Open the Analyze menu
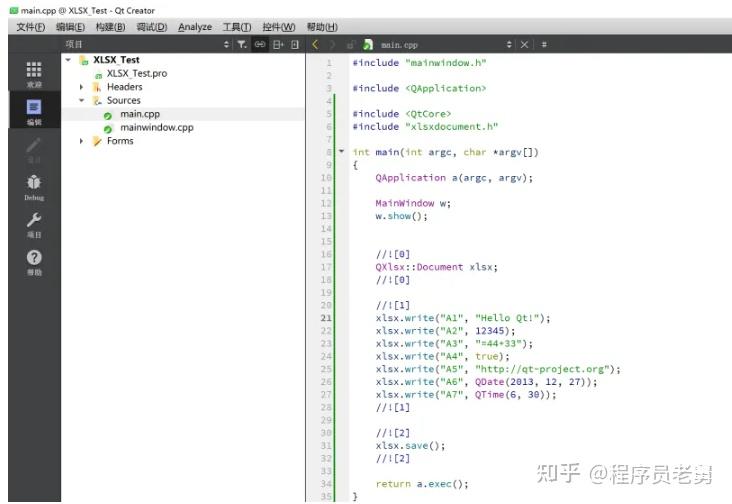The width and height of the screenshot is (732, 504). click(195, 27)
